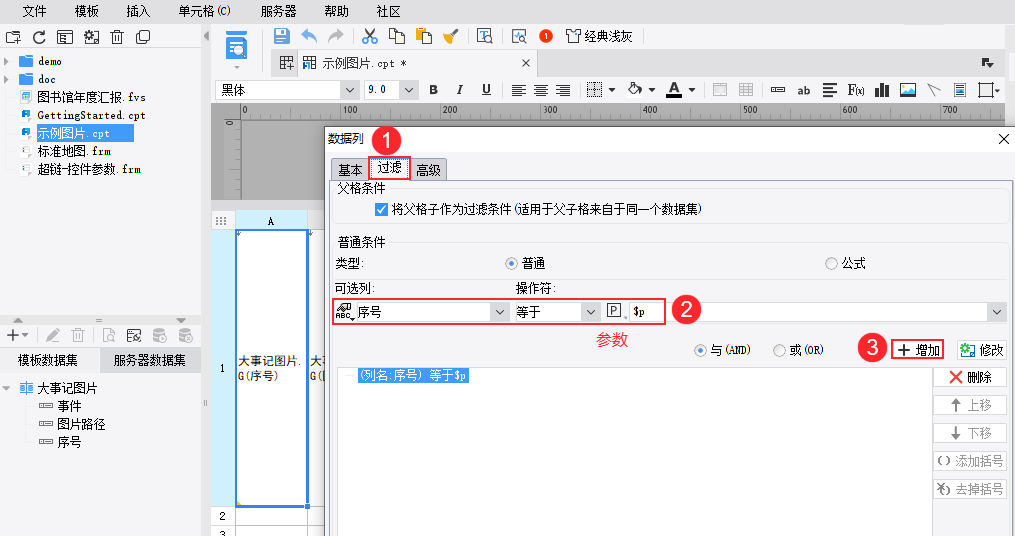Insert slope line into the cell
This screenshot has height=536, width=1015.
(933, 90)
